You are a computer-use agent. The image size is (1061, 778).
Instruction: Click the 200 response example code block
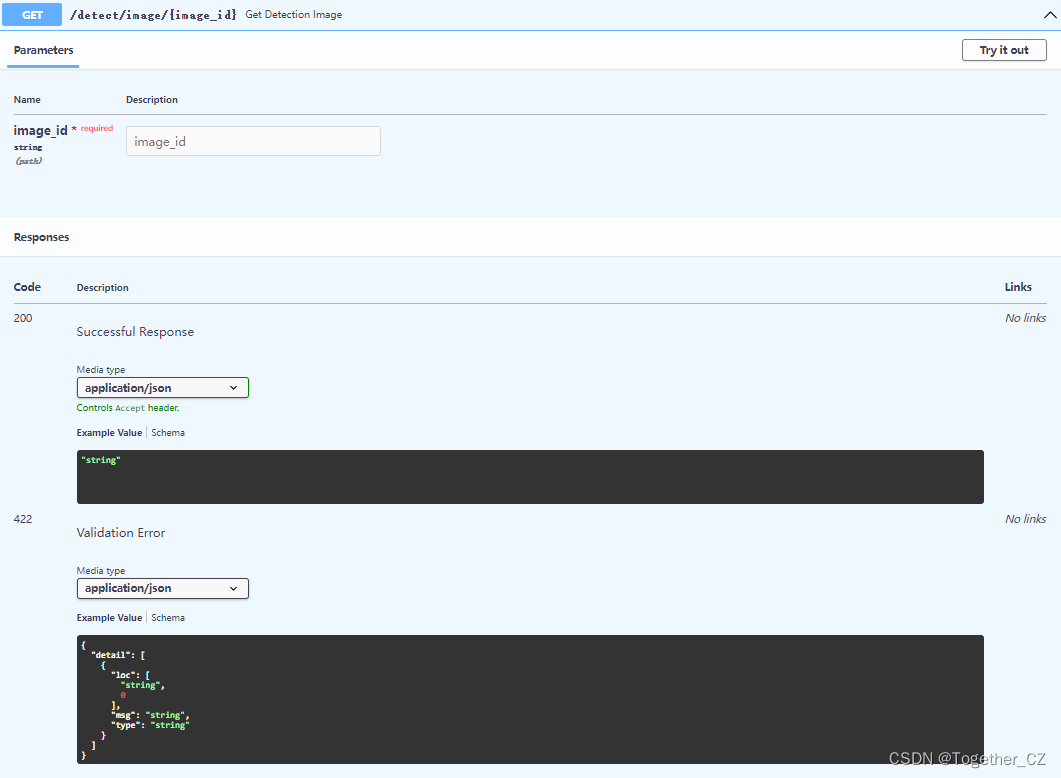tap(530, 477)
